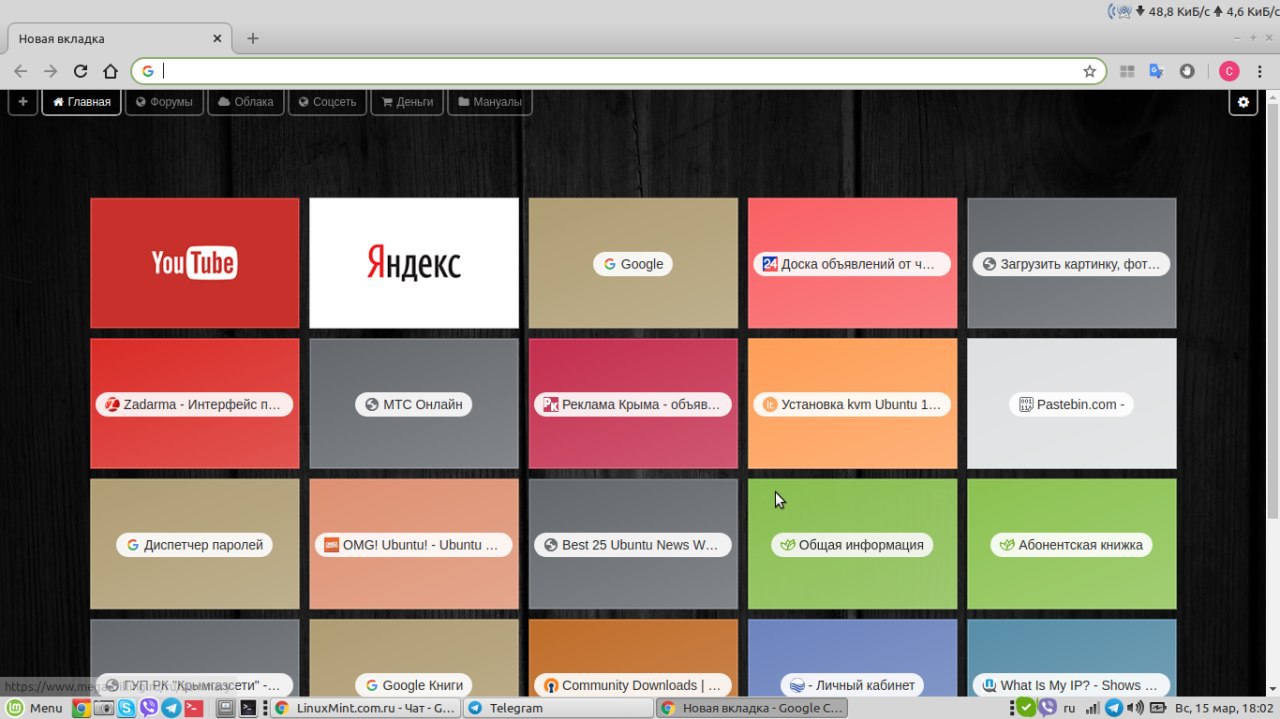
Task: Open a new browser tab with plus
Action: 253,38
